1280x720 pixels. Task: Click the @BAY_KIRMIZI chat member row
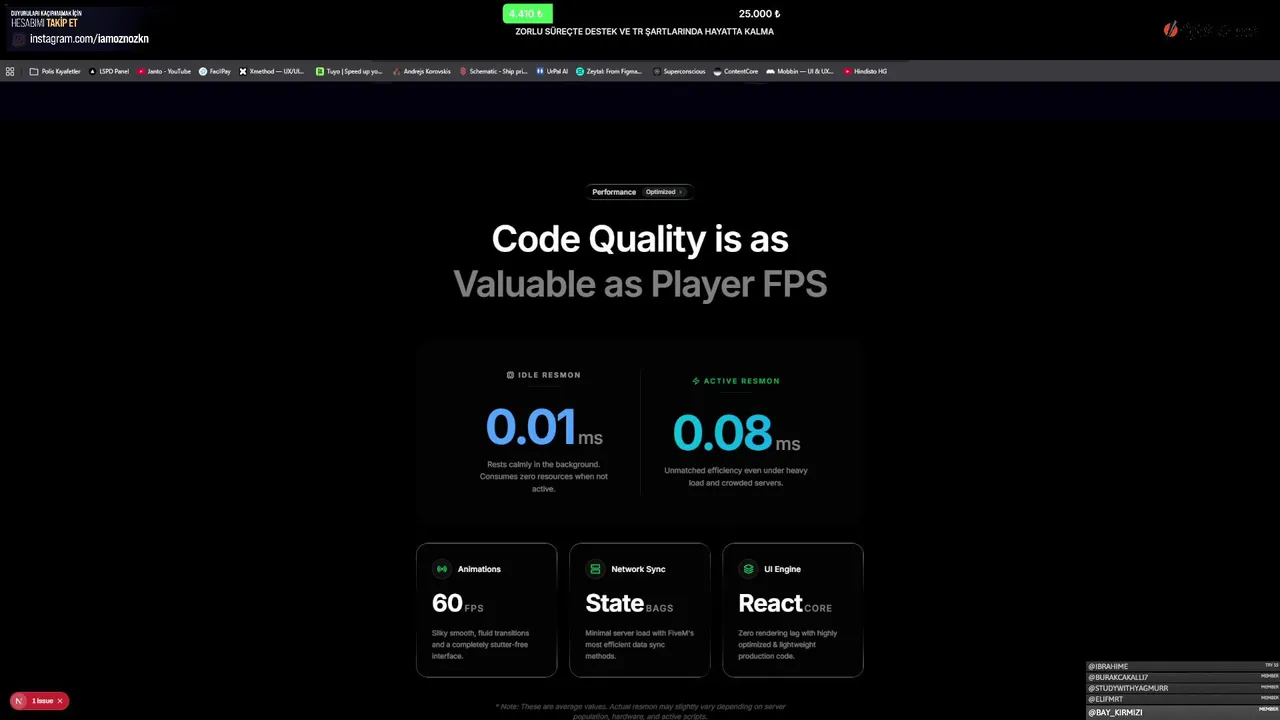coord(1183,712)
